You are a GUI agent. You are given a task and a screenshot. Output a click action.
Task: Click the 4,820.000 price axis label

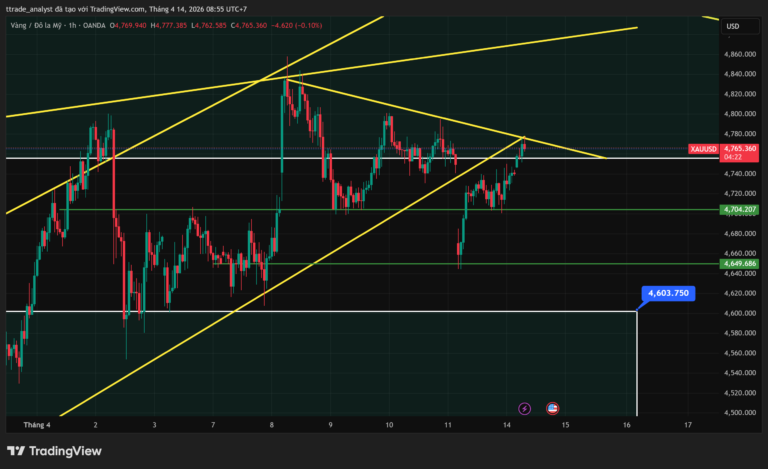pyautogui.click(x=740, y=94)
